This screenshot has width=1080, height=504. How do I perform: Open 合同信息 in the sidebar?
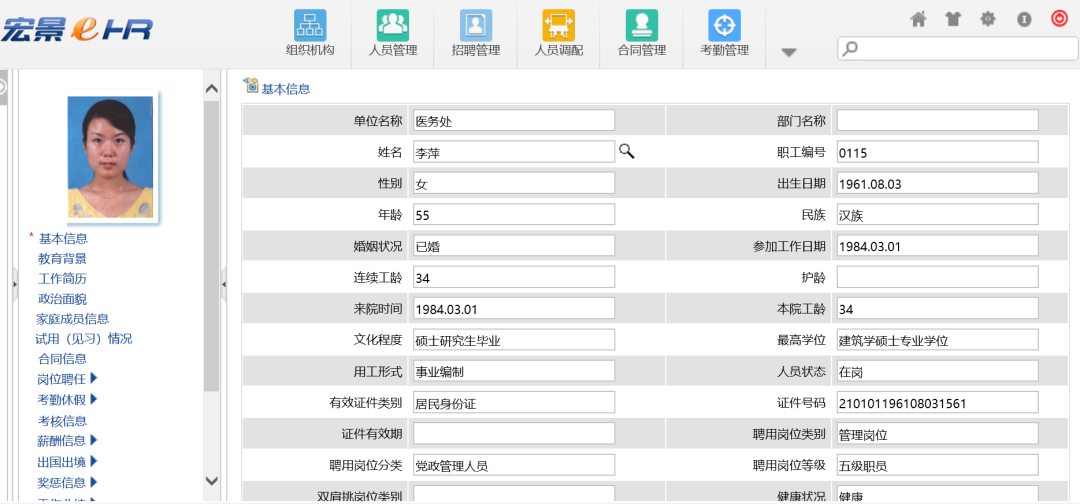click(62, 358)
